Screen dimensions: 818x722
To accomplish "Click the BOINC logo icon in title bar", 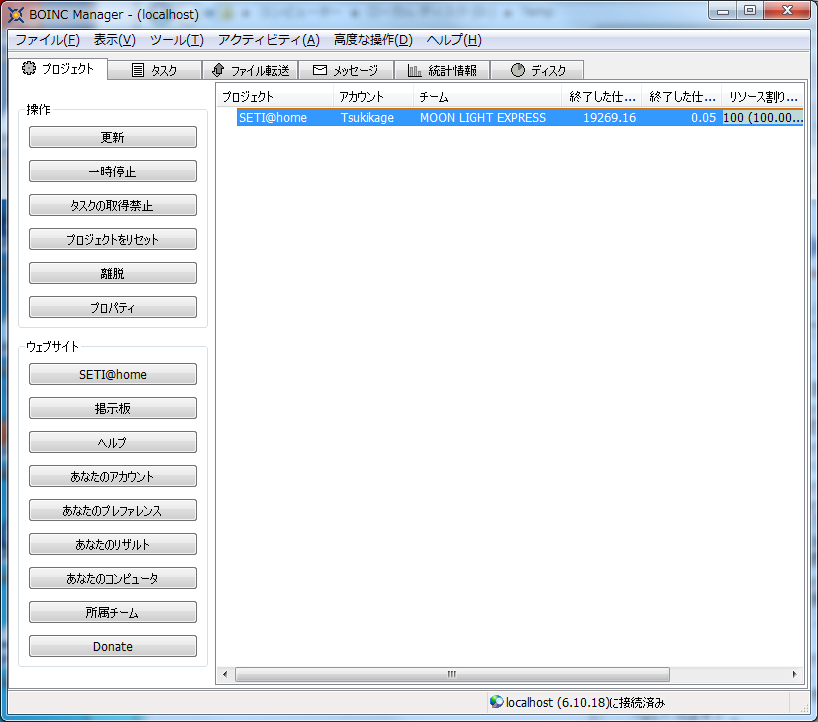I will [x=16, y=15].
